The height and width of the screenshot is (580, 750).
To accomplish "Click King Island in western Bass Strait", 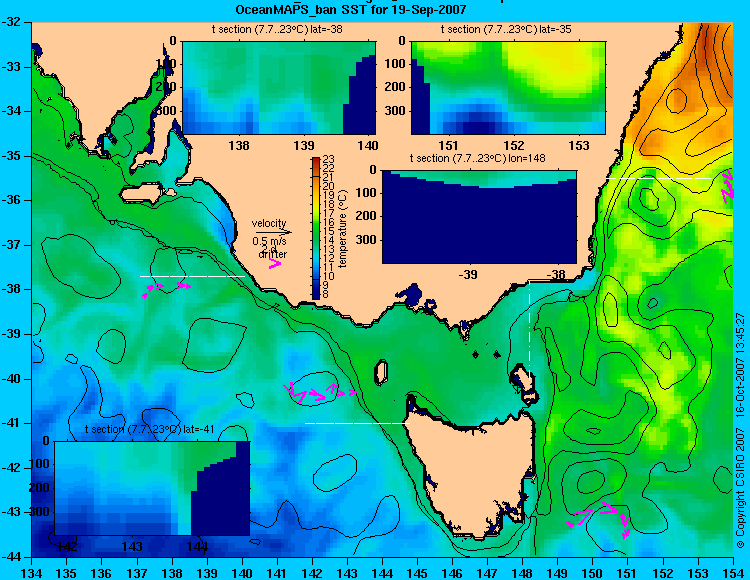I will (381, 373).
